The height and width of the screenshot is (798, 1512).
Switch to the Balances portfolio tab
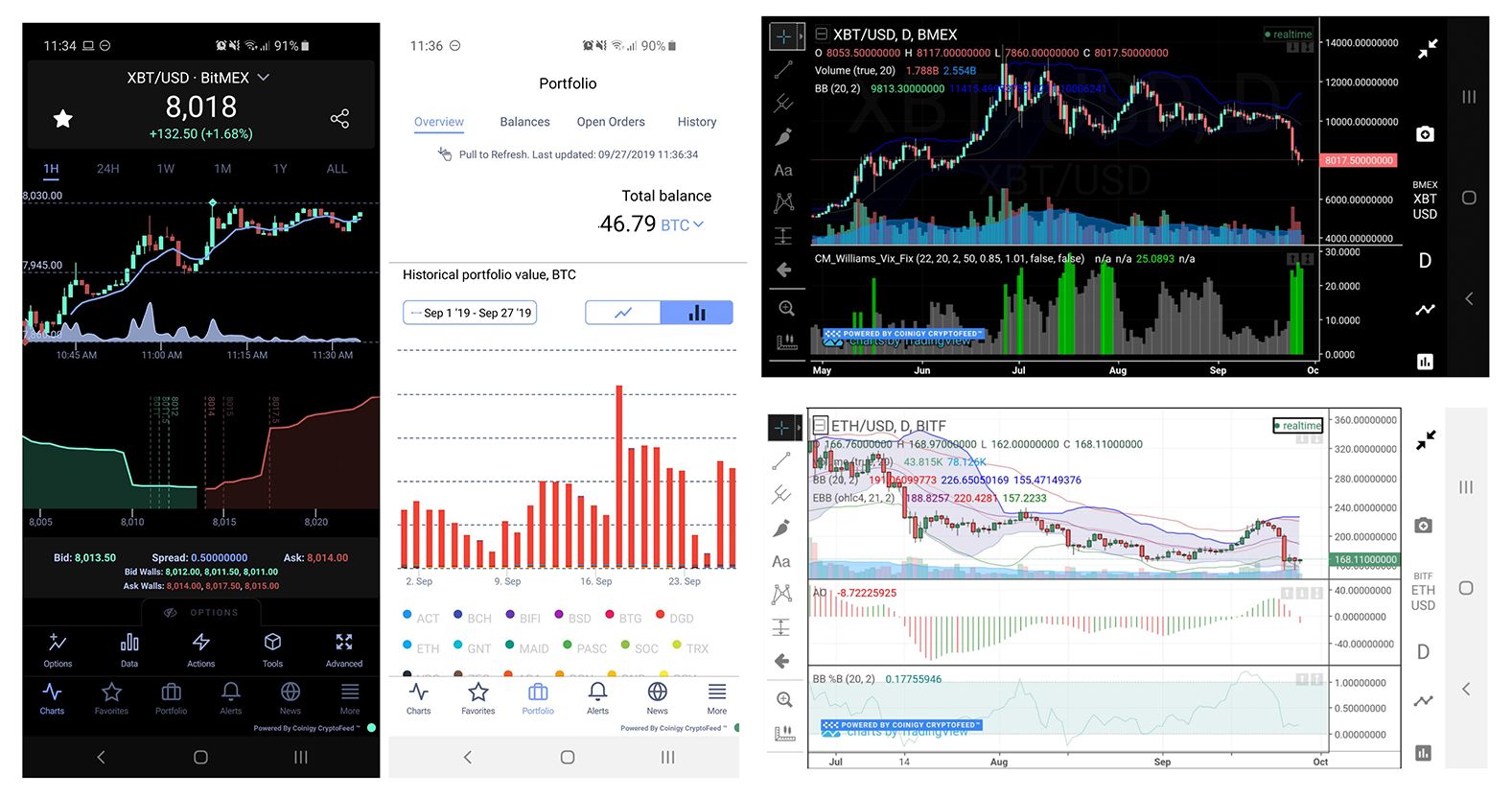point(524,122)
